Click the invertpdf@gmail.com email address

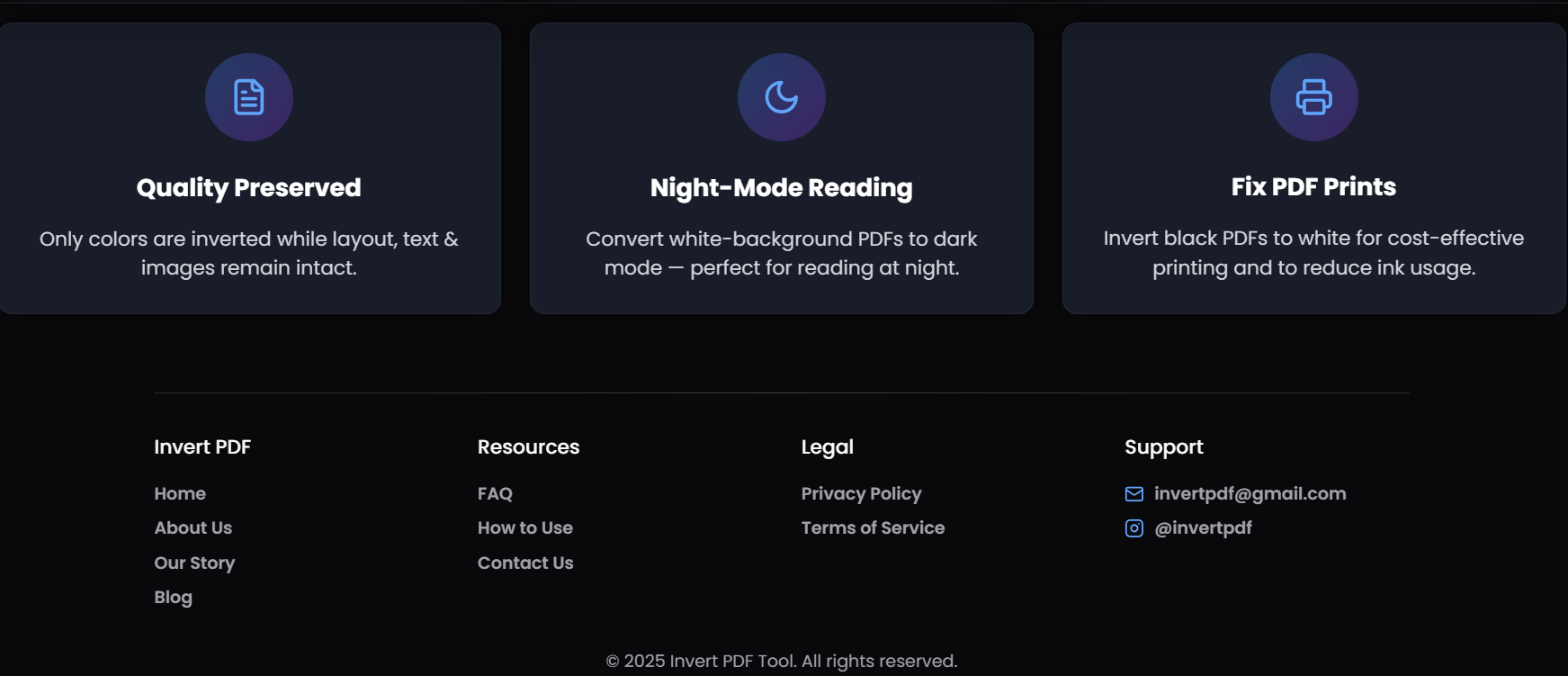coord(1250,493)
